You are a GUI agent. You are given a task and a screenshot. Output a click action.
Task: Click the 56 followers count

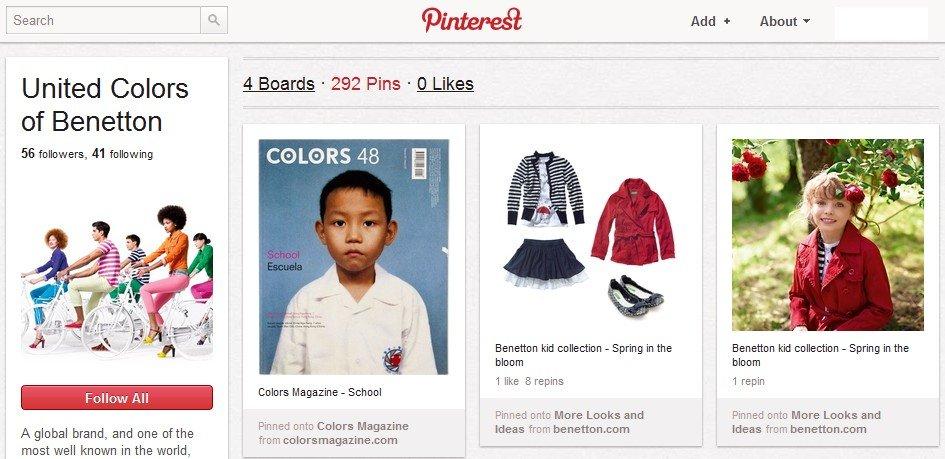tap(52, 154)
